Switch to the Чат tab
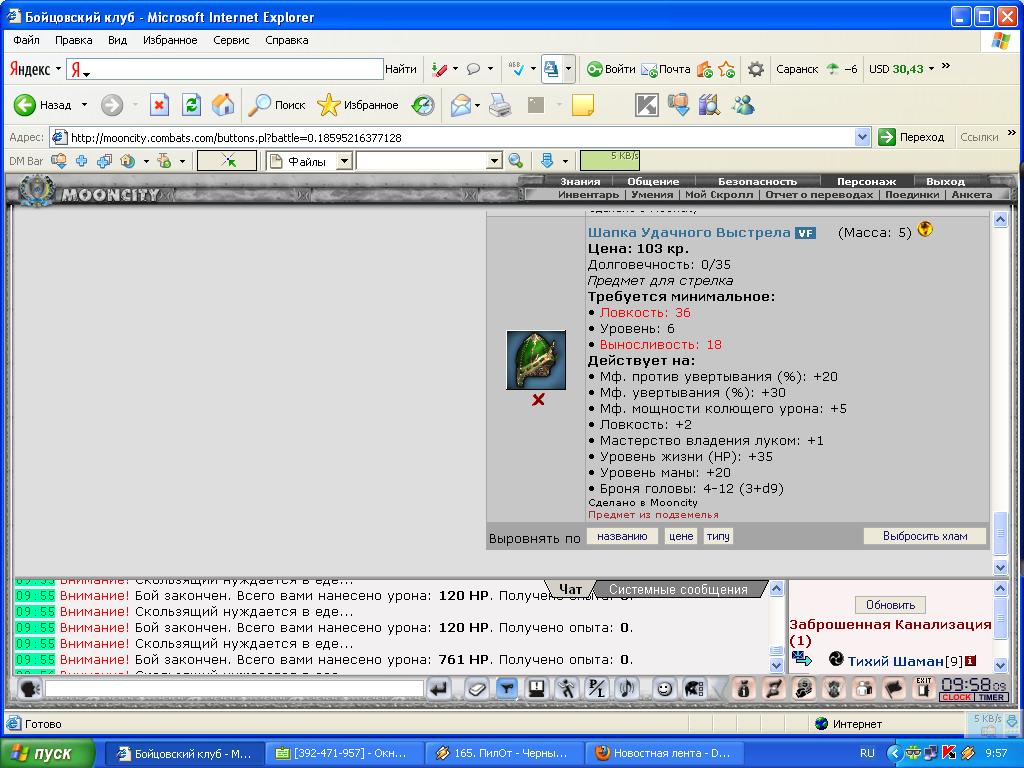This screenshot has height=768, width=1024. pos(570,589)
